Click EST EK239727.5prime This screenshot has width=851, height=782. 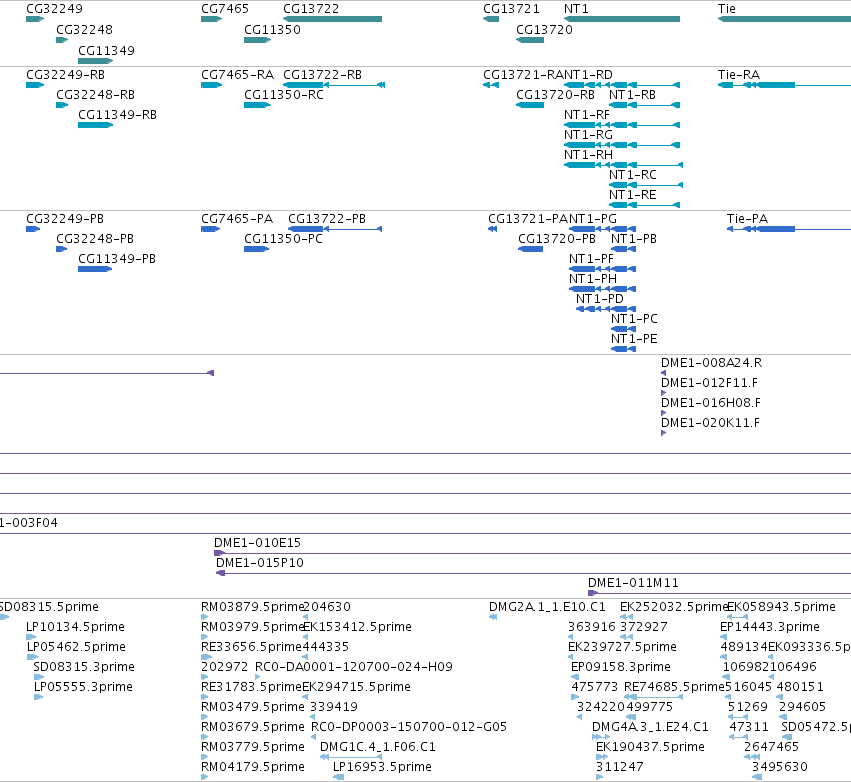coord(622,647)
